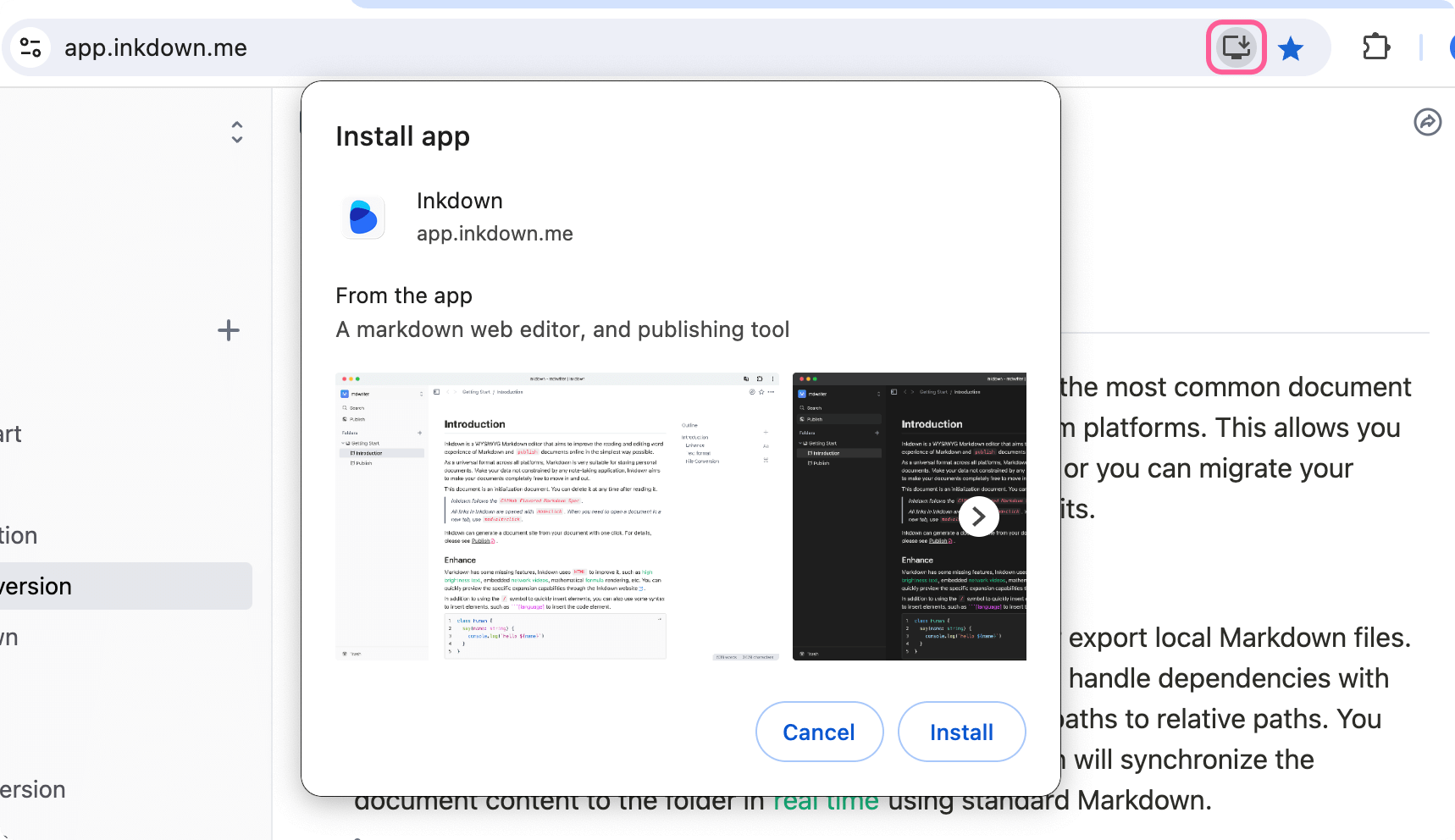Click the Cancel button
This screenshot has height=840, width=1455.
pyautogui.click(x=819, y=732)
